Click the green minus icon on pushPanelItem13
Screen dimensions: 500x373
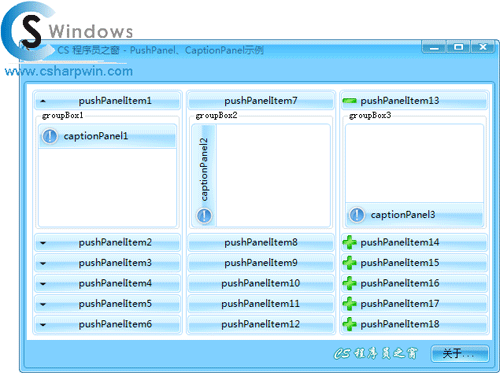click(x=349, y=101)
